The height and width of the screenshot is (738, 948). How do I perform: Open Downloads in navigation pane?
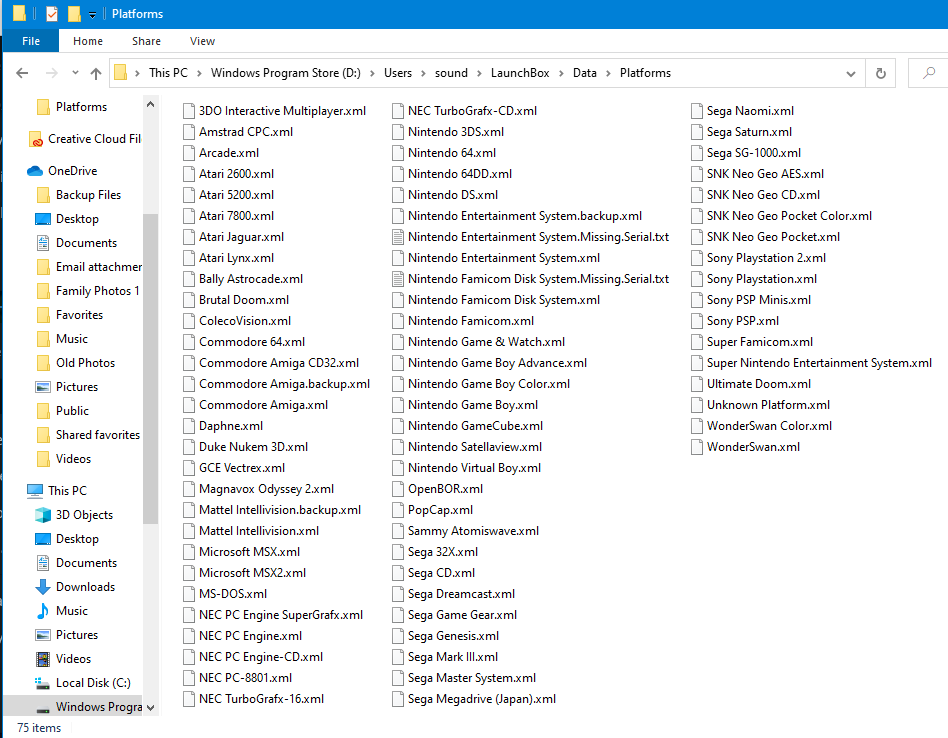(75, 587)
